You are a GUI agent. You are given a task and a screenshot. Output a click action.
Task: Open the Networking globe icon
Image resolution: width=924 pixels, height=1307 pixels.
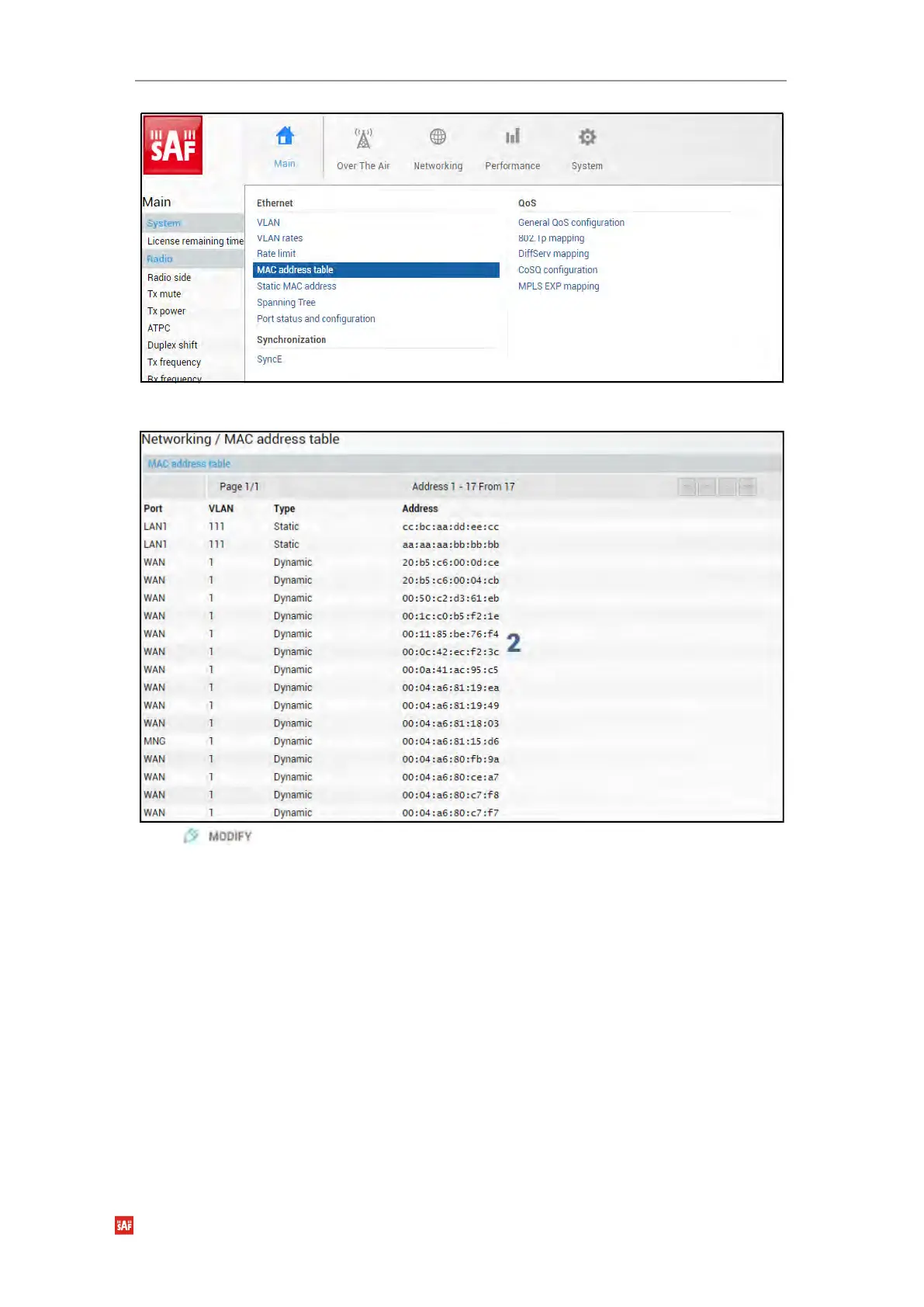[438, 137]
